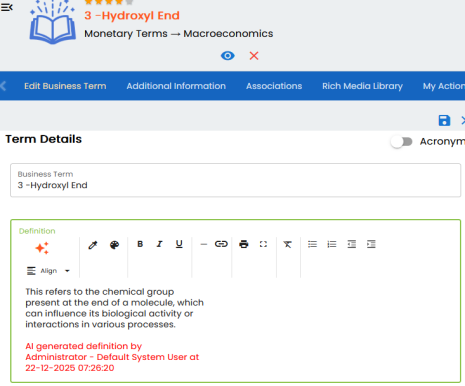This screenshot has height=386, width=465.
Task: Go to the Associations tab
Action: (x=274, y=86)
